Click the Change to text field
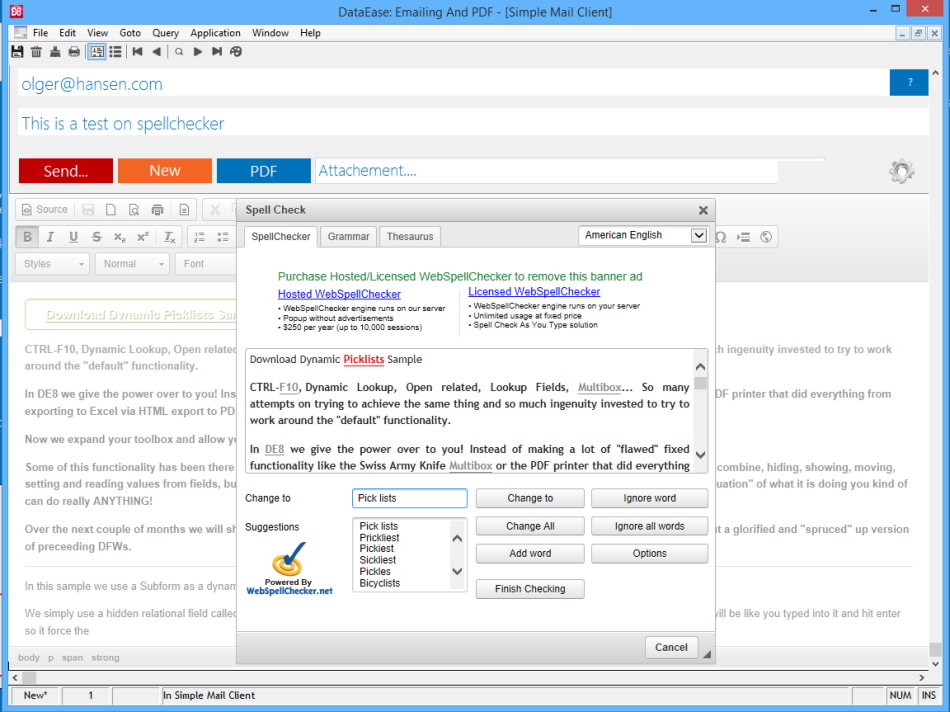950x712 pixels. (410, 498)
